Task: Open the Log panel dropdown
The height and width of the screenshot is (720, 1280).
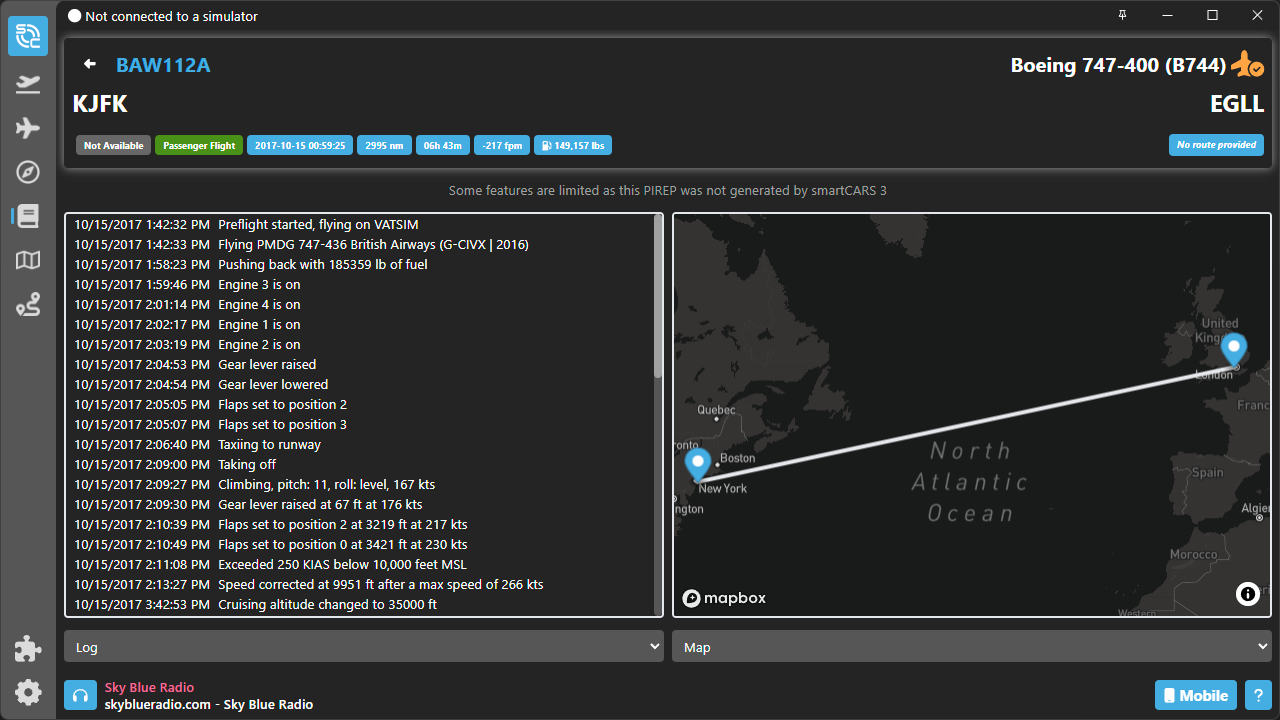Action: click(364, 647)
